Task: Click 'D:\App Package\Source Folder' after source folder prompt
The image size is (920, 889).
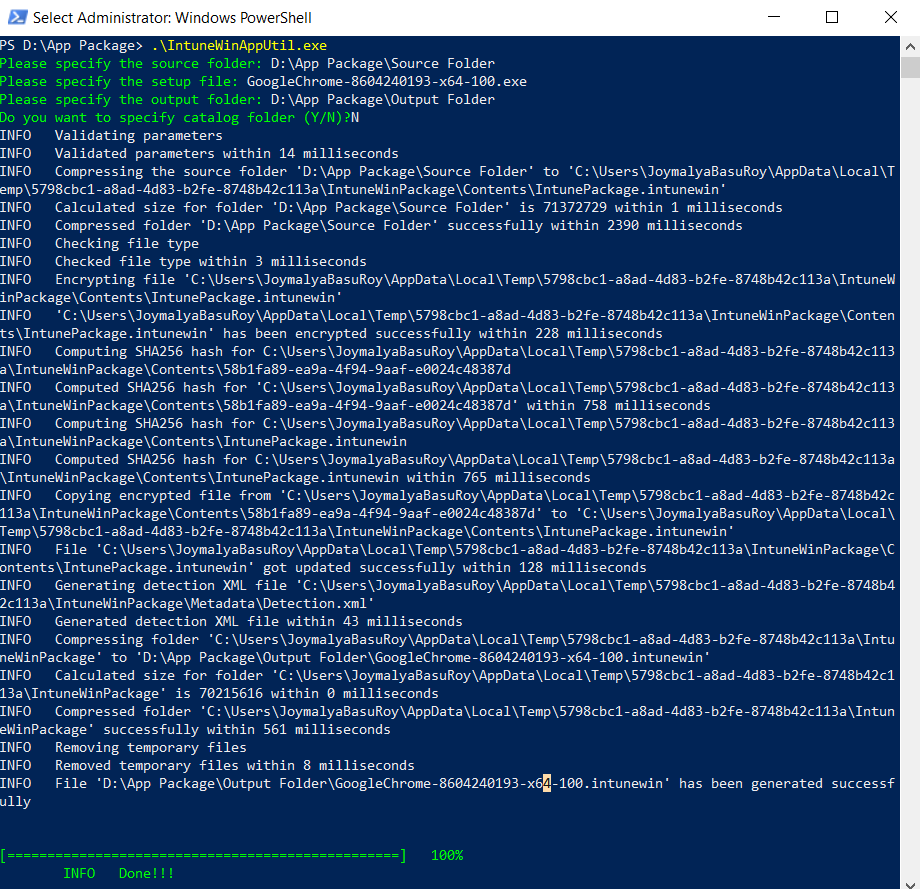Action: [x=383, y=63]
